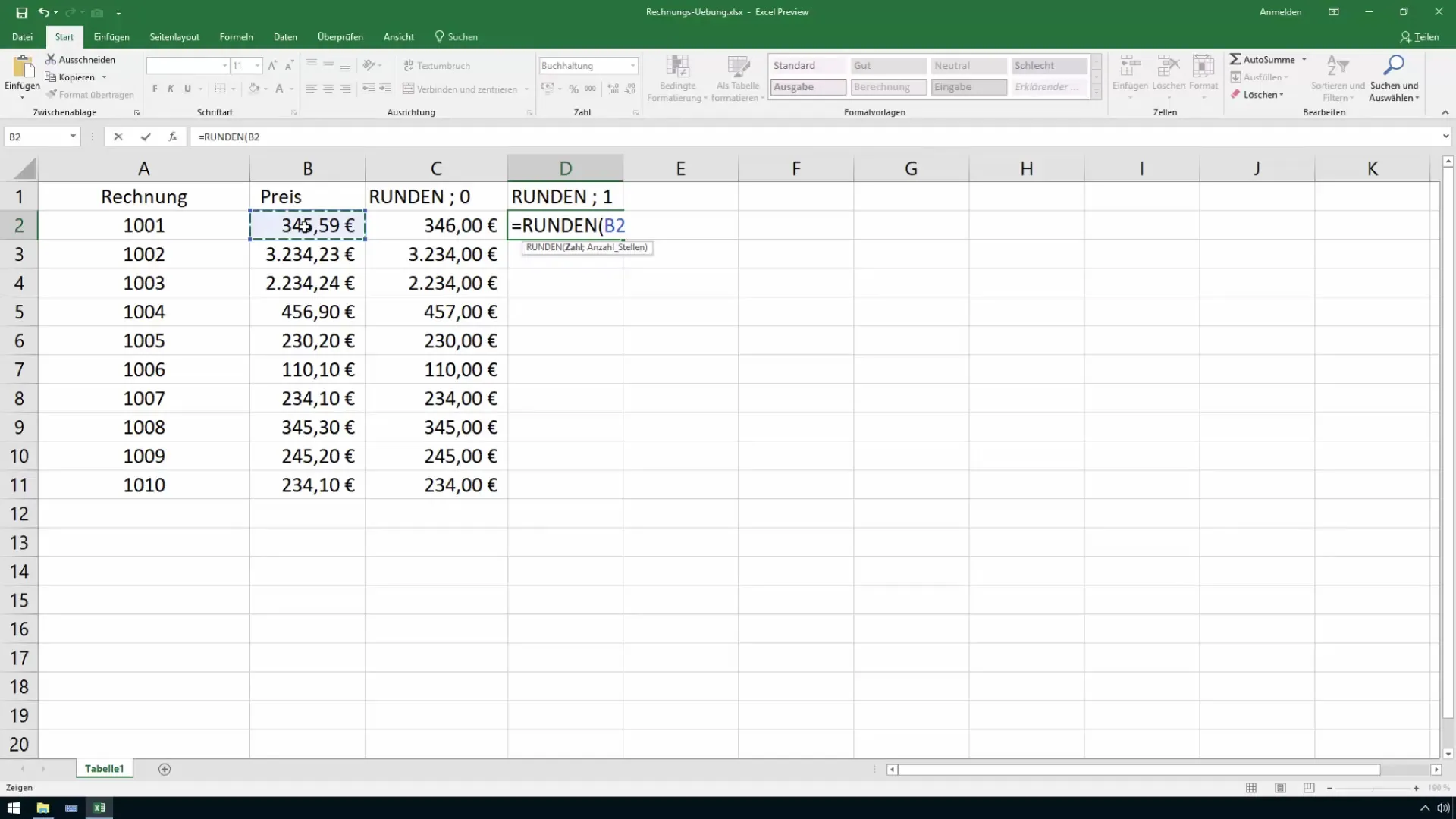Image resolution: width=1456 pixels, height=819 pixels.
Task: Switch to the Daten tab
Action: click(285, 36)
